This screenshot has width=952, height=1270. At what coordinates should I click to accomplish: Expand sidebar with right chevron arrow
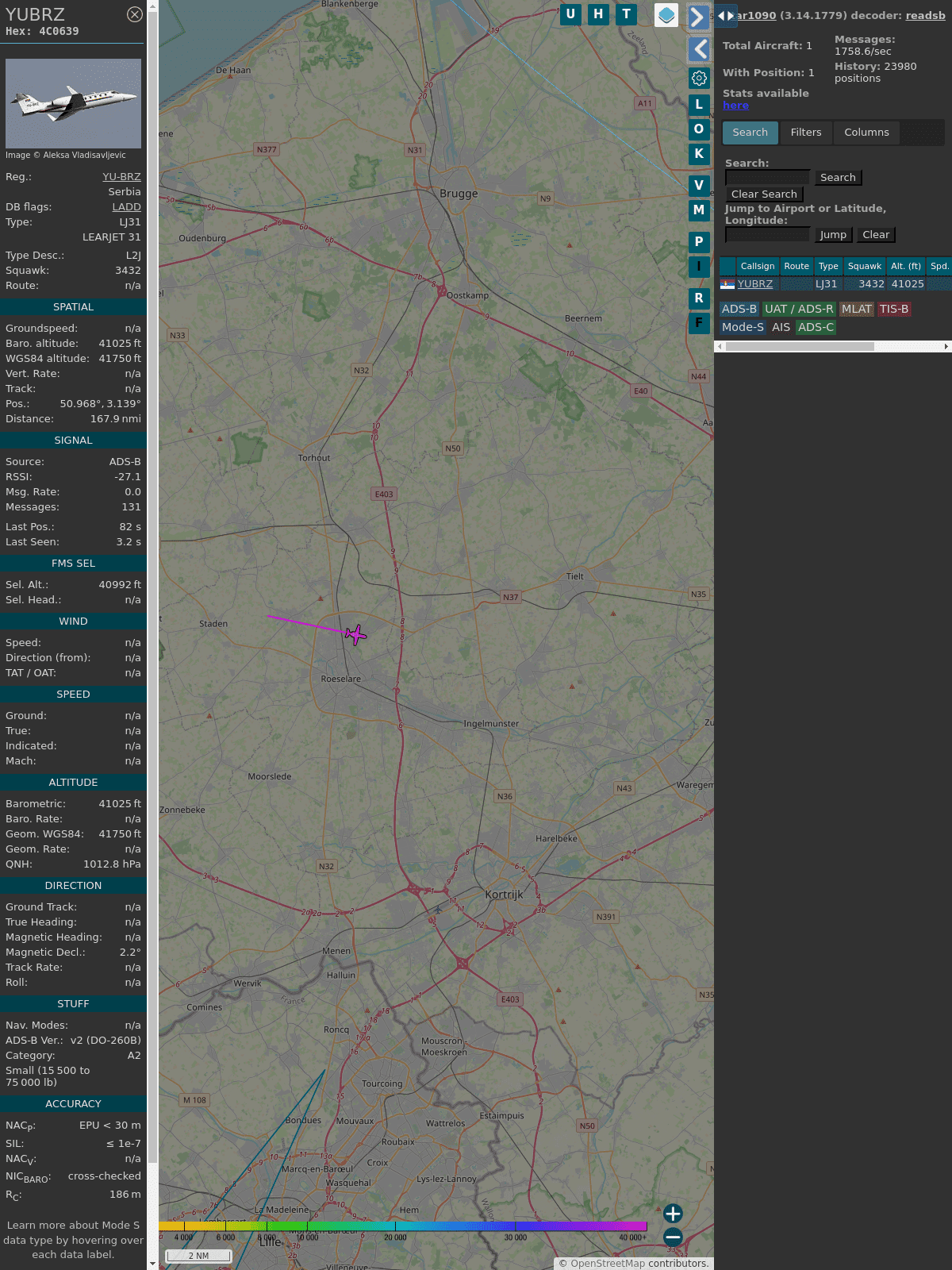(698, 17)
